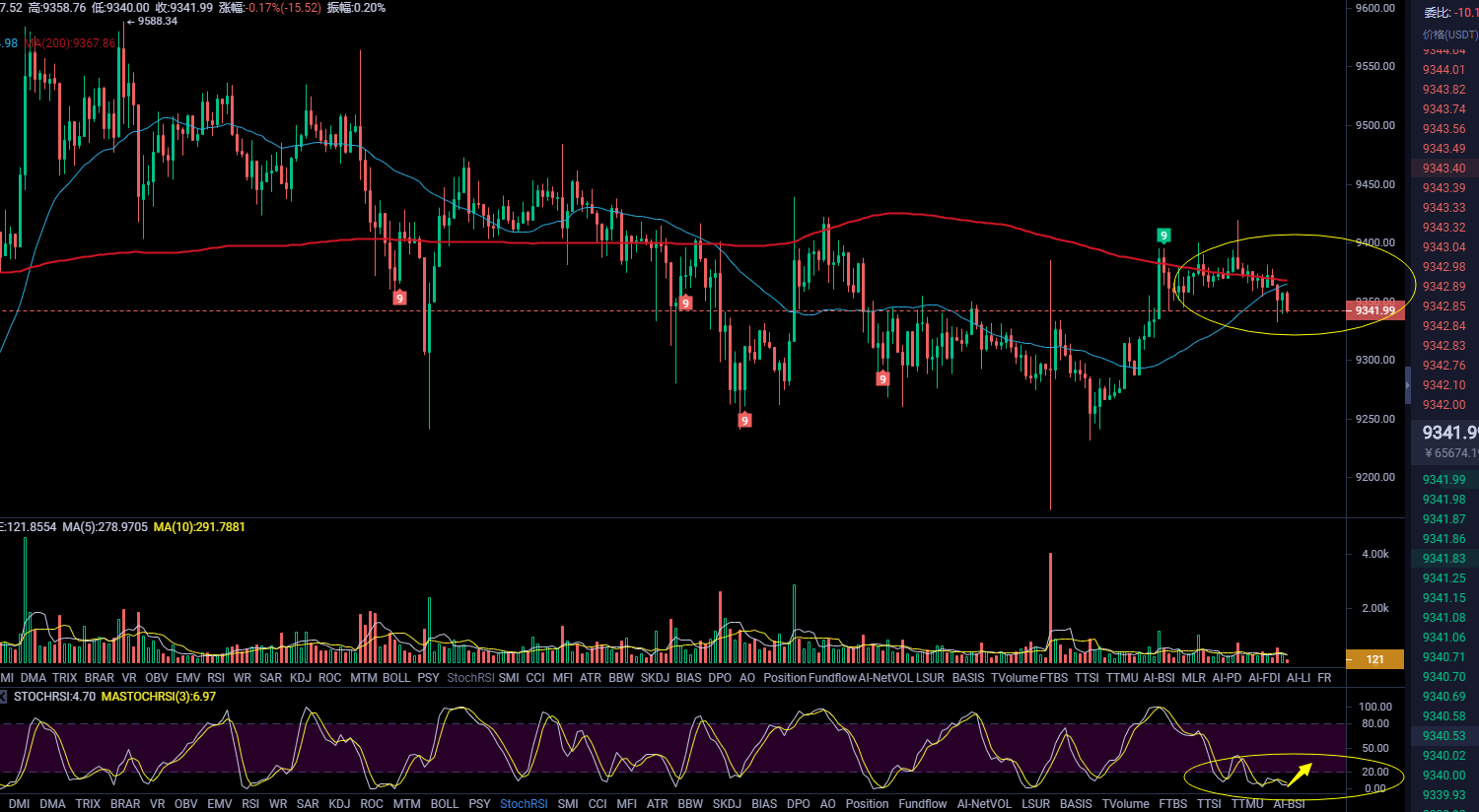Click the red 9 marker under the 9250 low
The image size is (1479, 812).
click(744, 421)
